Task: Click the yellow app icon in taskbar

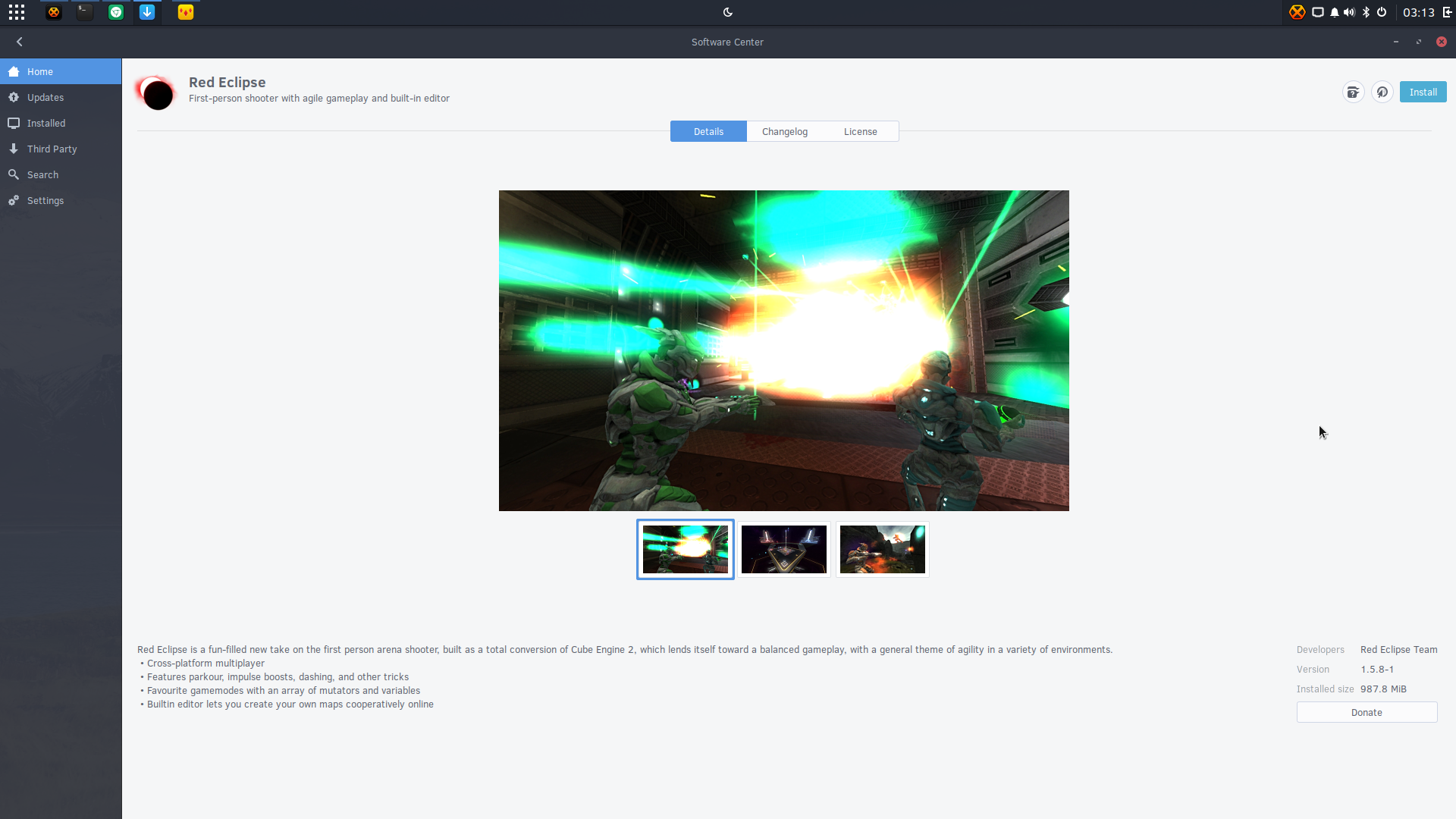Action: click(x=186, y=12)
